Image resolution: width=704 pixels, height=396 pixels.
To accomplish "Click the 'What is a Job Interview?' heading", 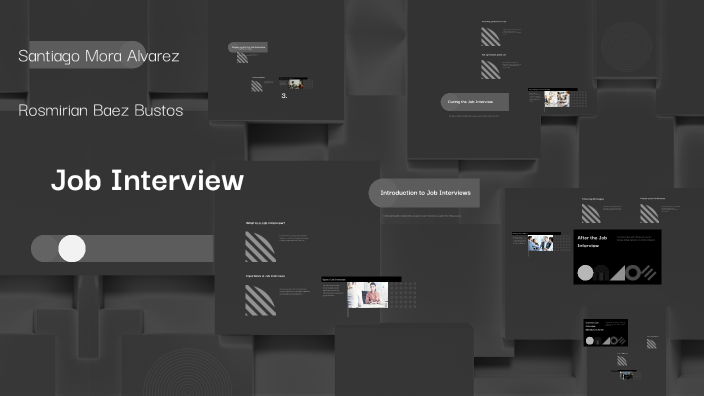I will [265, 223].
